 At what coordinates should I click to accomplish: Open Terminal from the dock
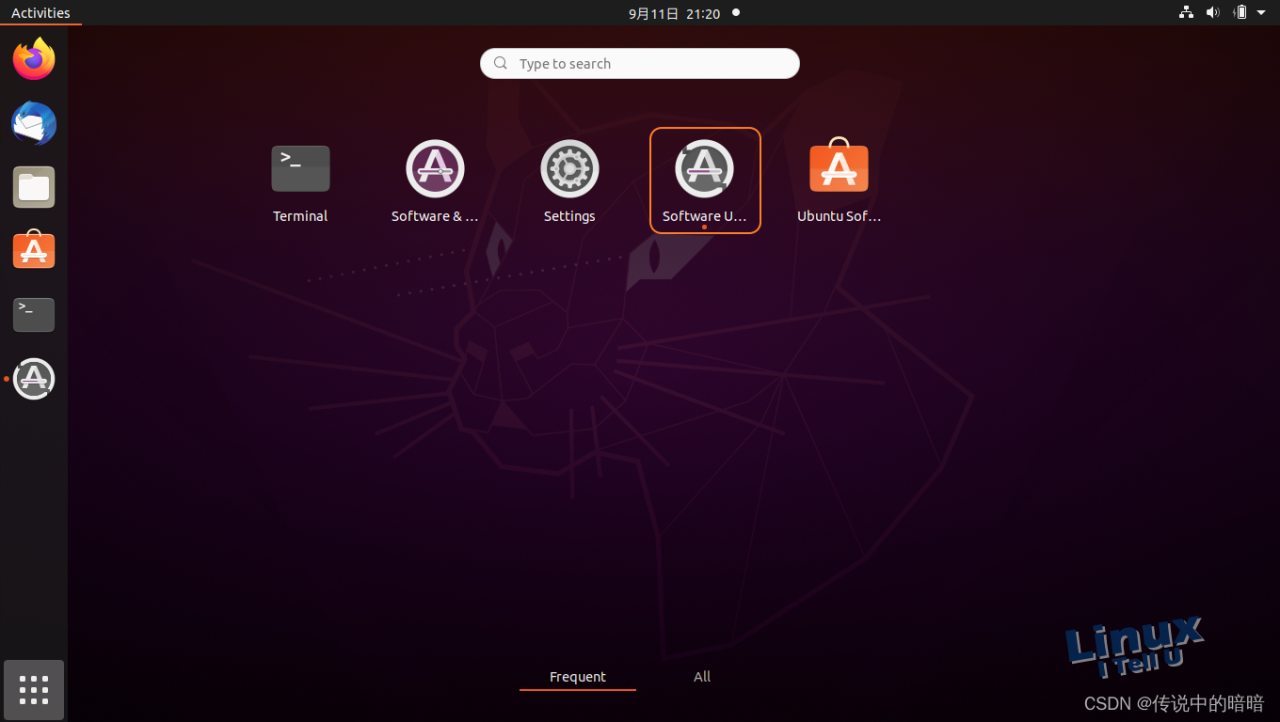pos(34,315)
